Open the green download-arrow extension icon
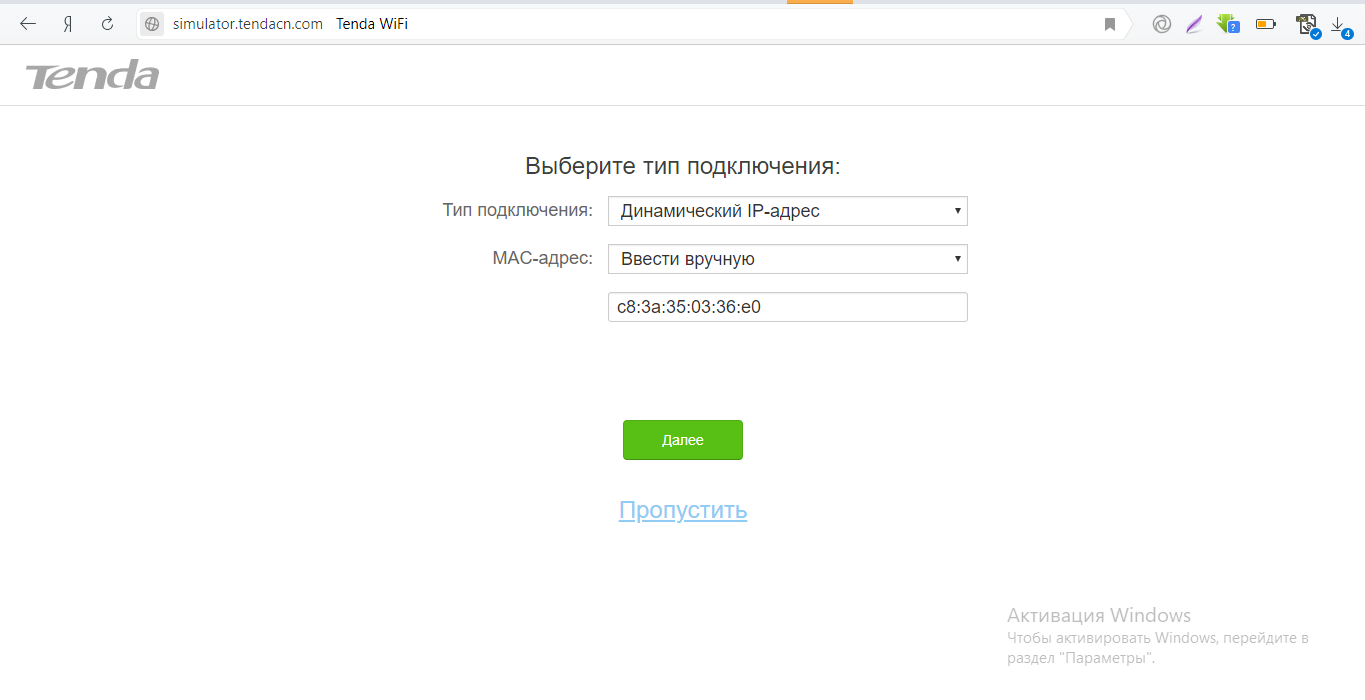 pyautogui.click(x=1228, y=23)
